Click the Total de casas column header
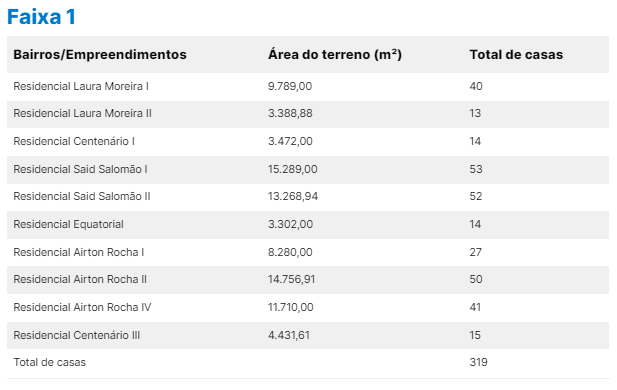The height and width of the screenshot is (390, 617). click(x=516, y=54)
